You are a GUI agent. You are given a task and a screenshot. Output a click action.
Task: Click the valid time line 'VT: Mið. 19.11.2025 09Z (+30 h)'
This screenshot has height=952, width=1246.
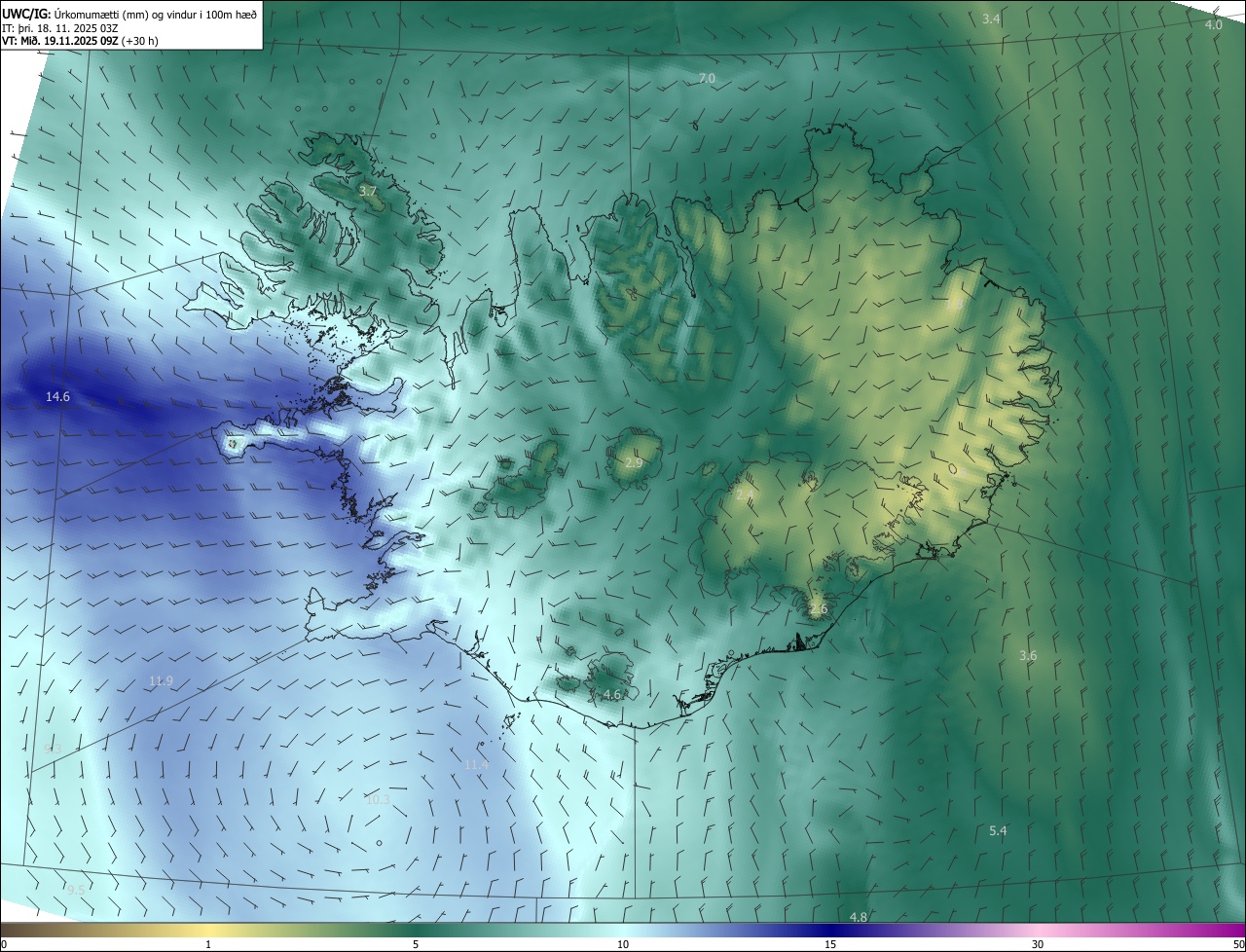point(80,41)
